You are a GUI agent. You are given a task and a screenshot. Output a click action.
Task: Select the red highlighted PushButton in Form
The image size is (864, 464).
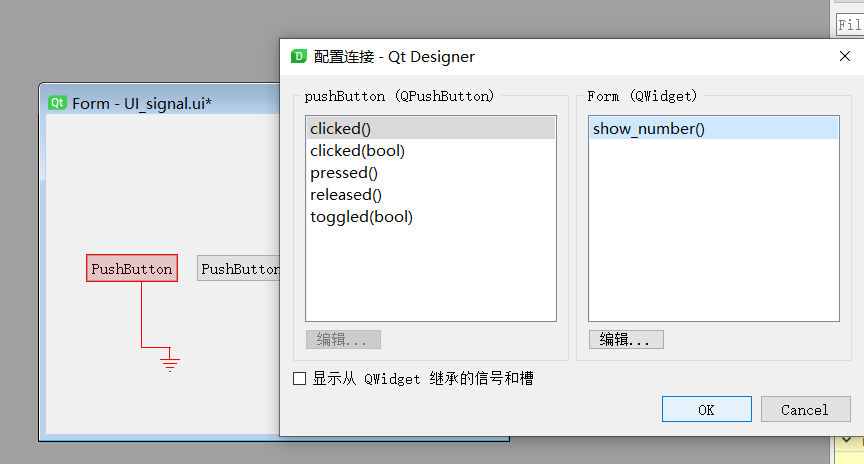coord(132,268)
